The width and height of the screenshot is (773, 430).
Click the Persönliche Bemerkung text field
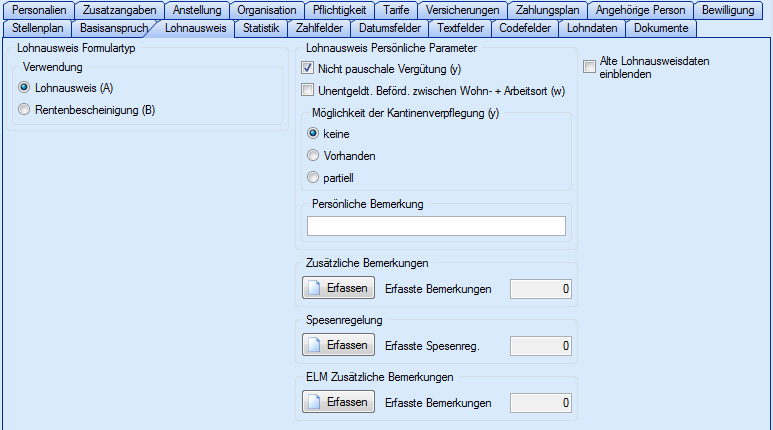pos(436,226)
